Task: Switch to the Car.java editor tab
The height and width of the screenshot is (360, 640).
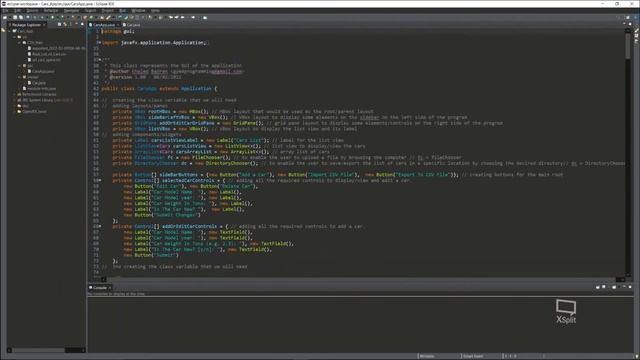Action: coord(131,25)
